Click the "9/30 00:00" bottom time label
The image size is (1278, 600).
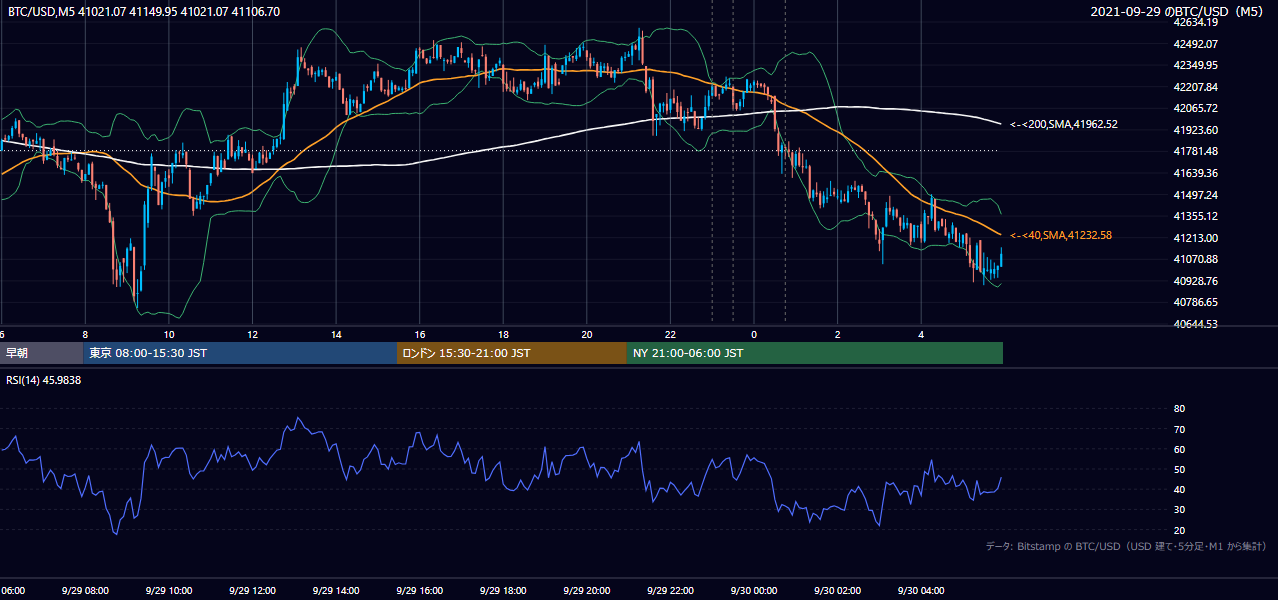753,591
